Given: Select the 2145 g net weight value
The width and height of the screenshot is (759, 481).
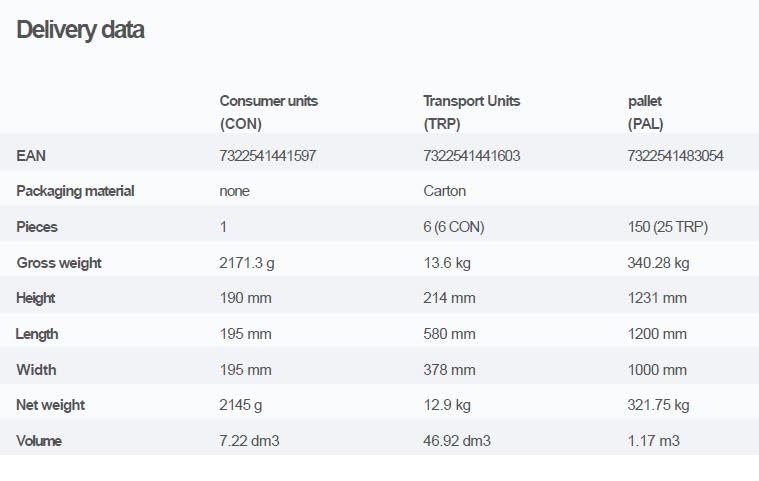Looking at the screenshot, I should click(x=240, y=405).
